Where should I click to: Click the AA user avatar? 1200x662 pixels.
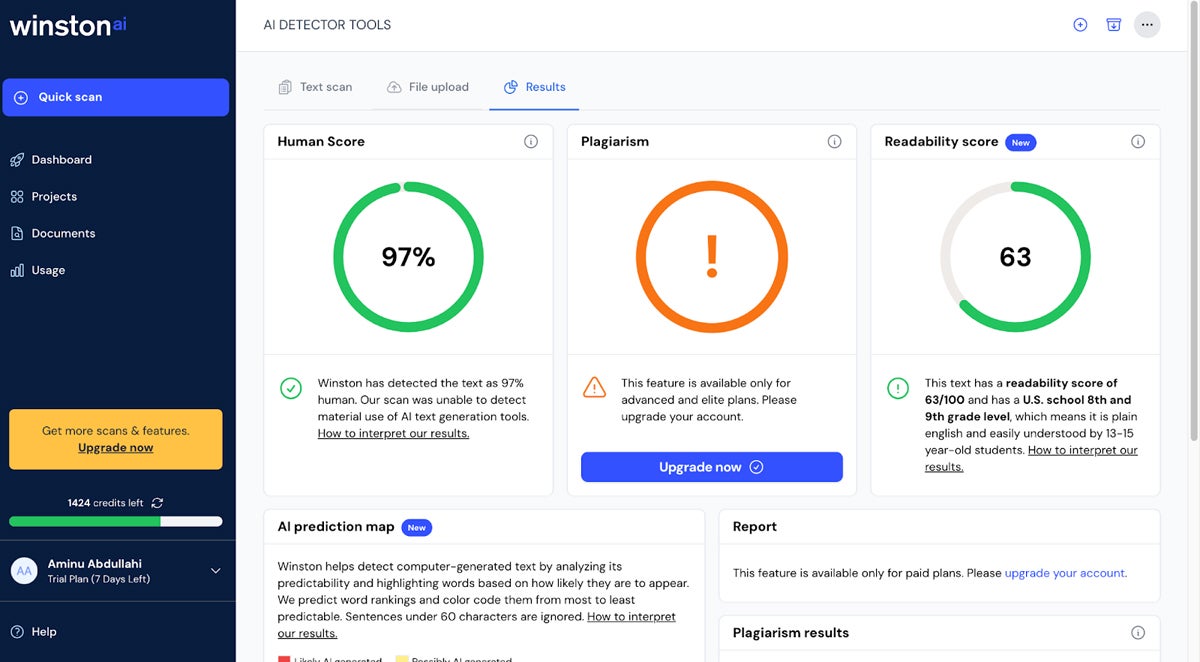point(24,571)
